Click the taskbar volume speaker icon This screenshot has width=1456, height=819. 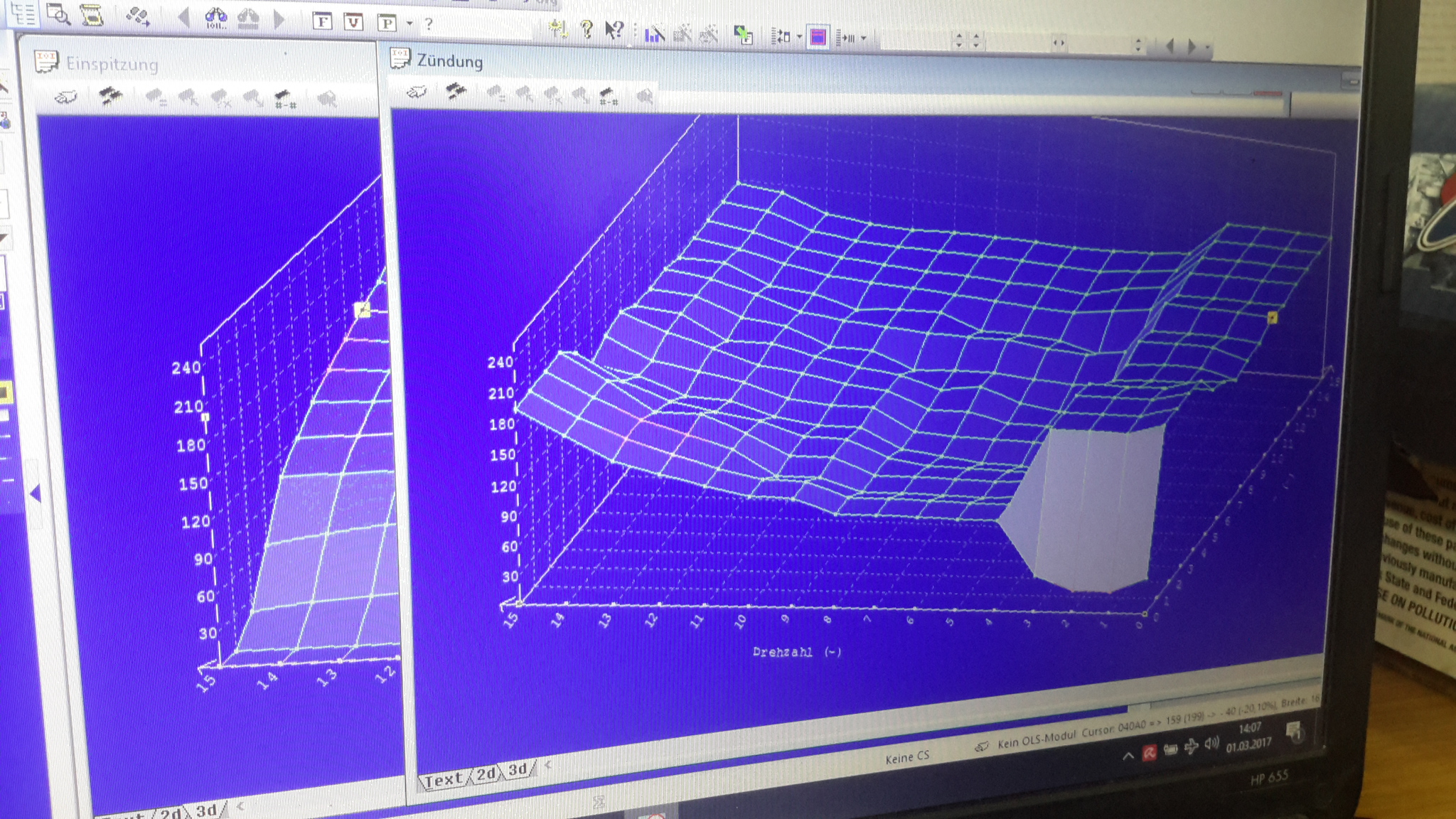pyautogui.click(x=1211, y=744)
